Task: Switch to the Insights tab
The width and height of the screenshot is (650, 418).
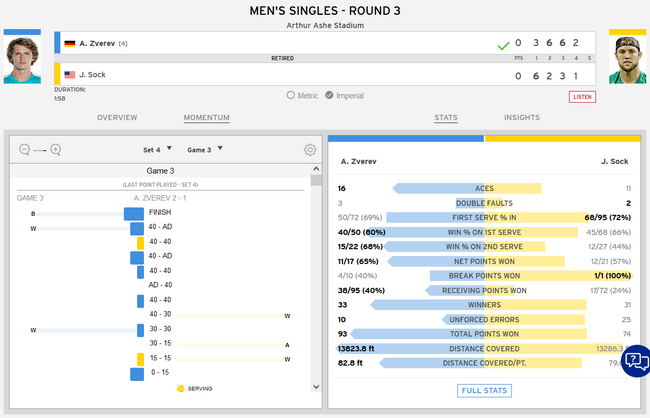Action: click(522, 118)
